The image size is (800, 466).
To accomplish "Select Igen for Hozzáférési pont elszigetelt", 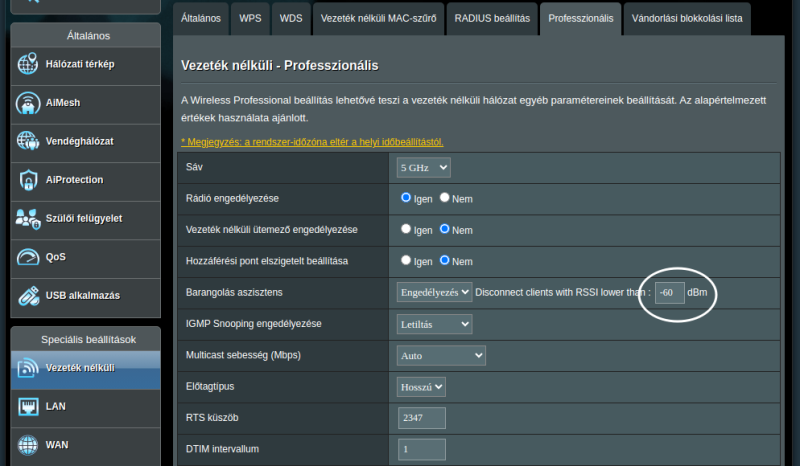I will click(x=406, y=260).
